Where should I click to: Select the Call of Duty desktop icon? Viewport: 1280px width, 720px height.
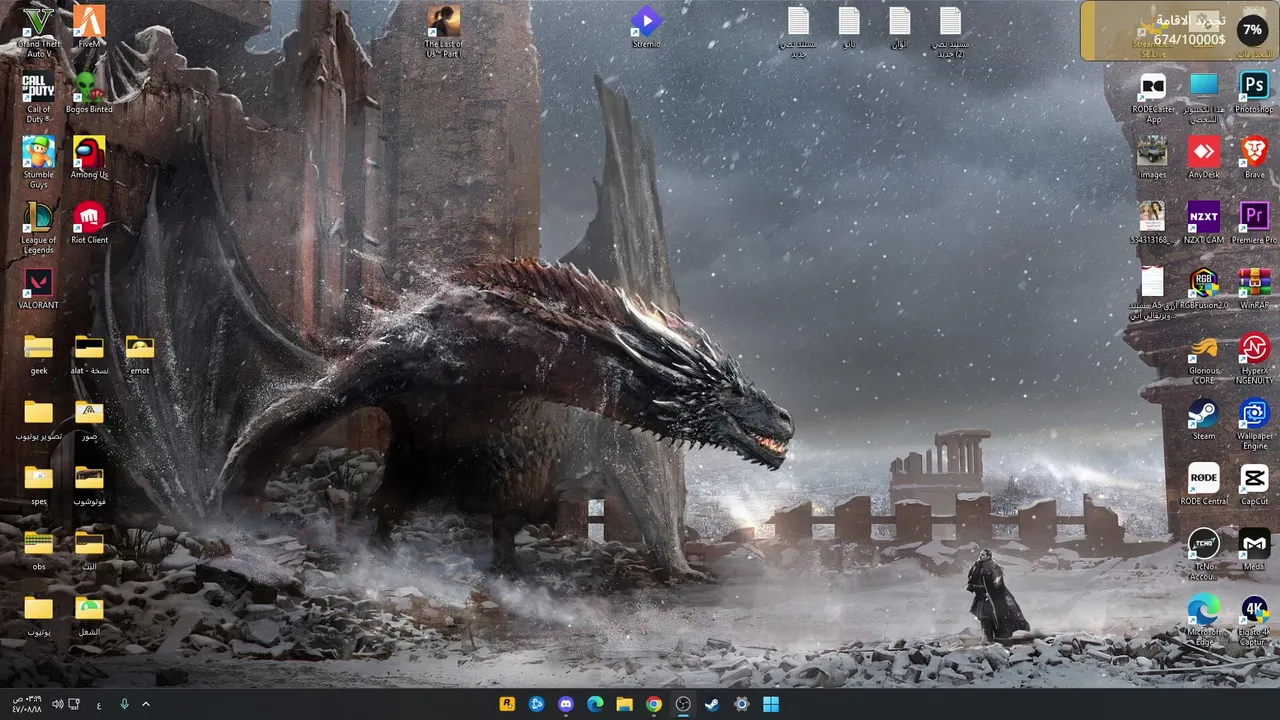39,97
